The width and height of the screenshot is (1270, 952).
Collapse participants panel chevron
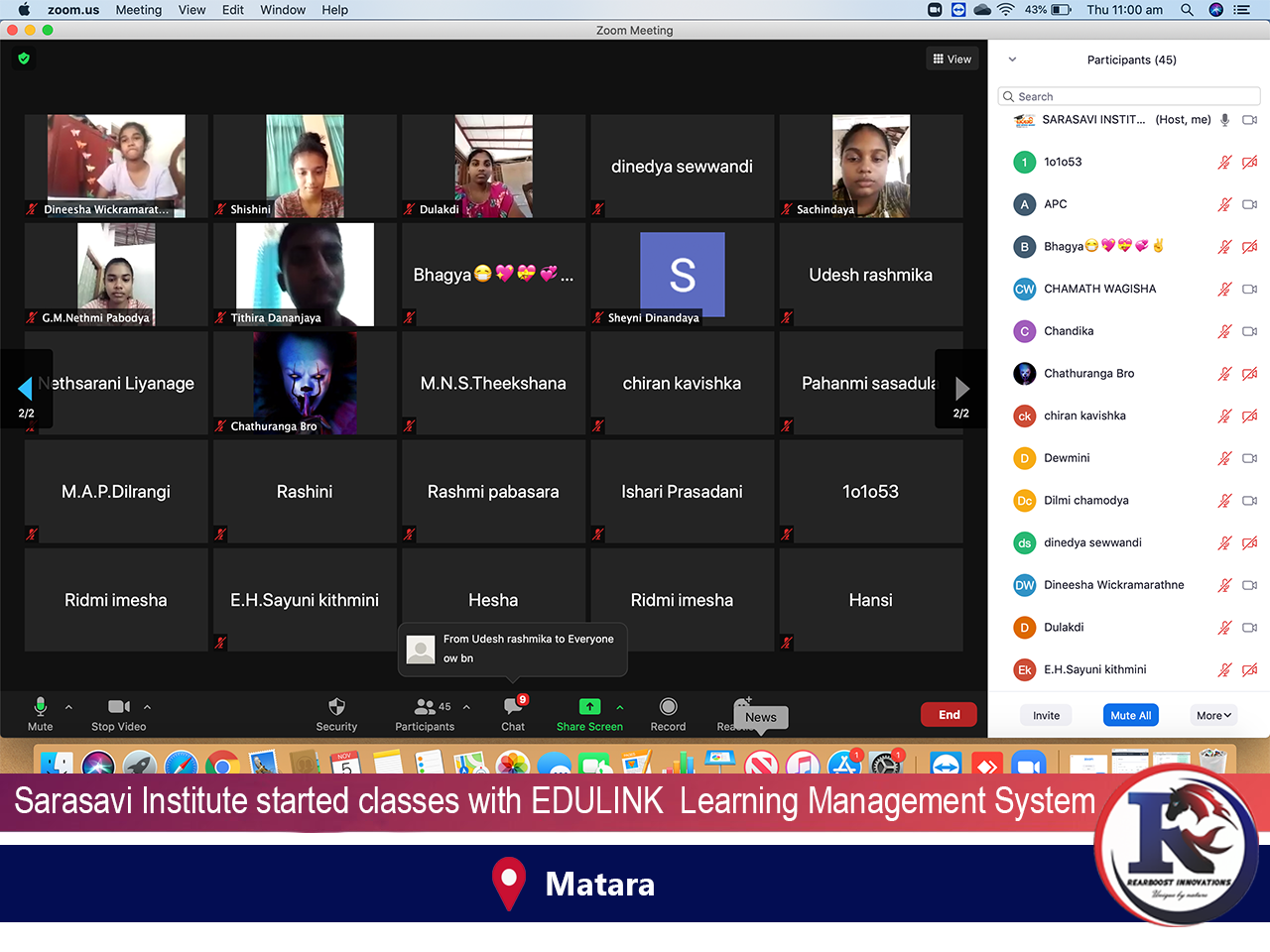tap(1012, 59)
